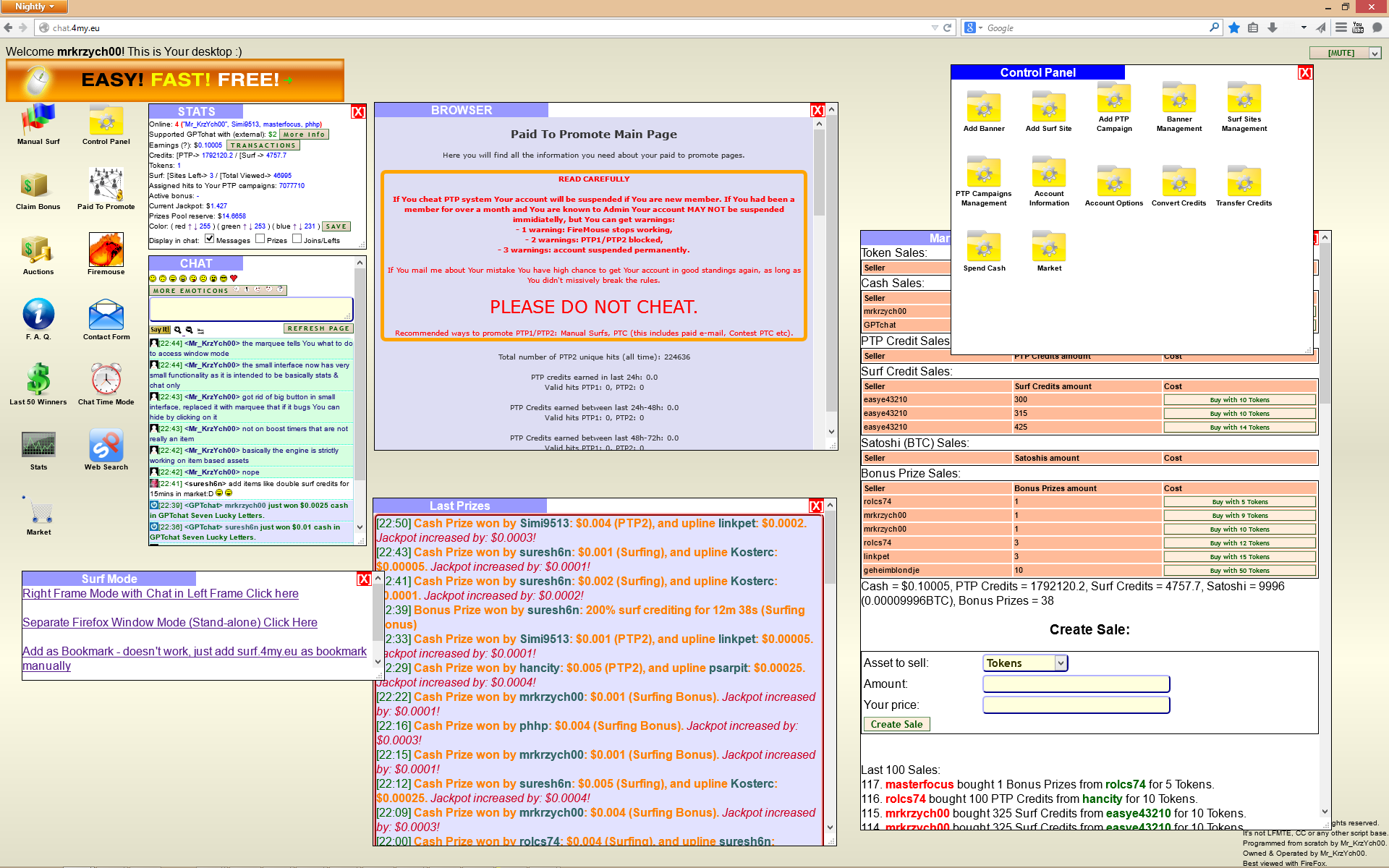This screenshot has height=868, width=1389.
Task: Open the Asset to sell Tokens dropdown
Action: [x=1025, y=663]
